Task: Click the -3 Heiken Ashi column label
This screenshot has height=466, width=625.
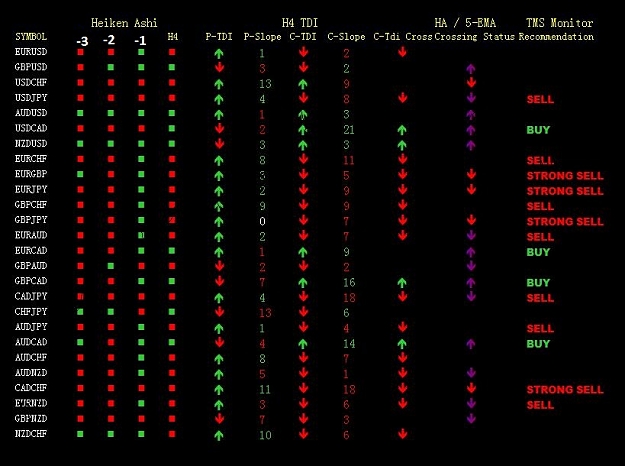Action: (82, 41)
